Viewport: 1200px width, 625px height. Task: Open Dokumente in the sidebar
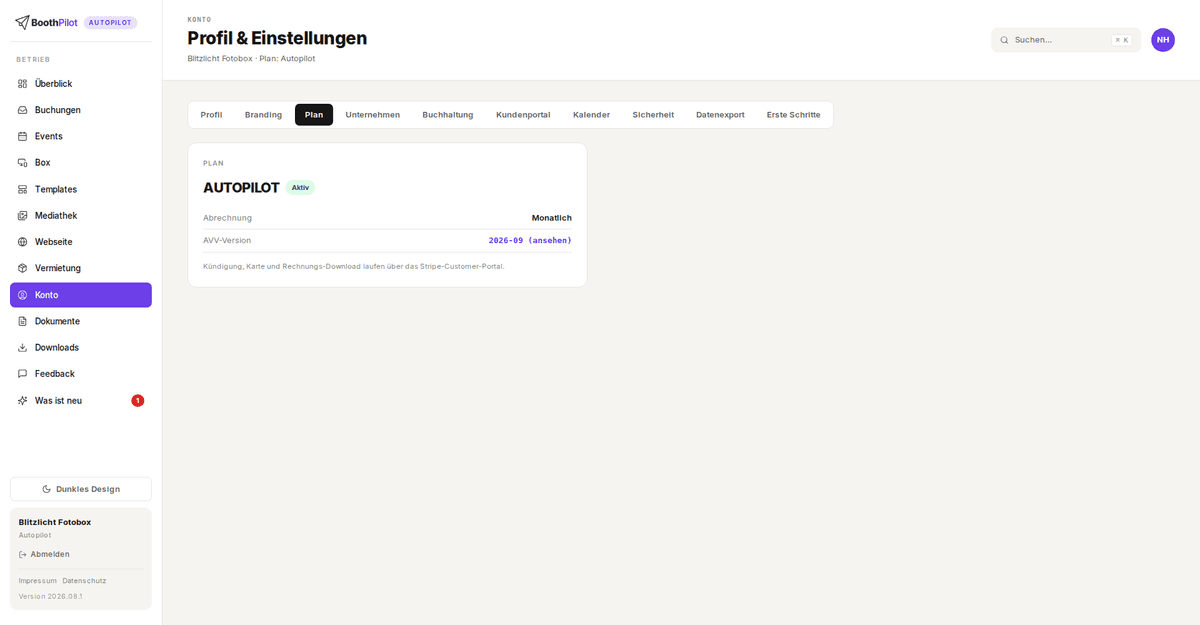tap(81, 321)
